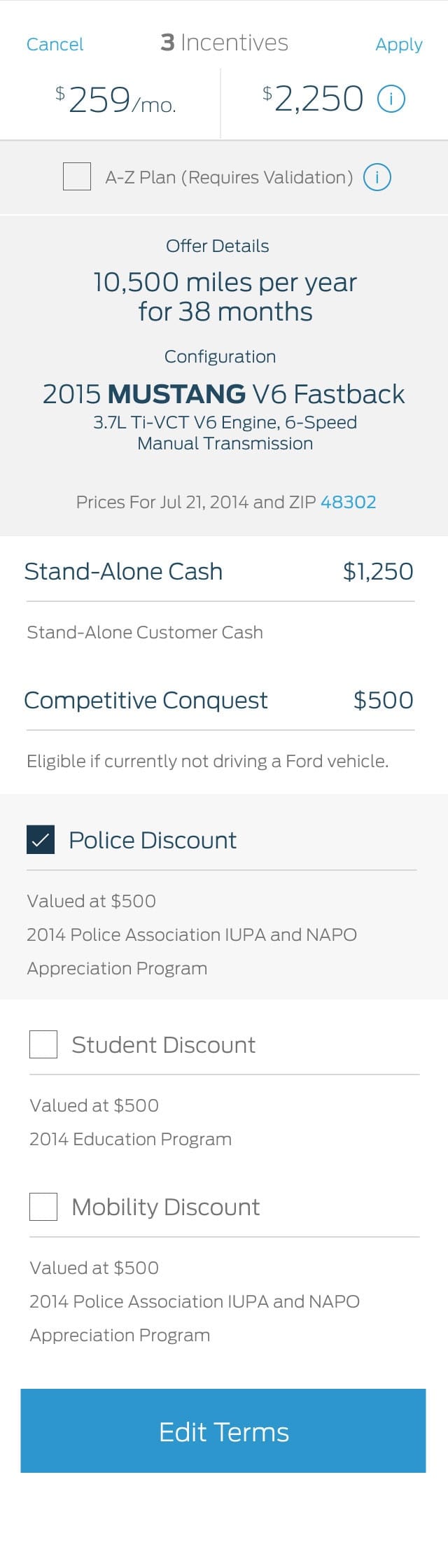Viewport: 448px width, 1568px height.
Task: Select the $2,250 incentives total
Action: pyautogui.click(x=313, y=99)
